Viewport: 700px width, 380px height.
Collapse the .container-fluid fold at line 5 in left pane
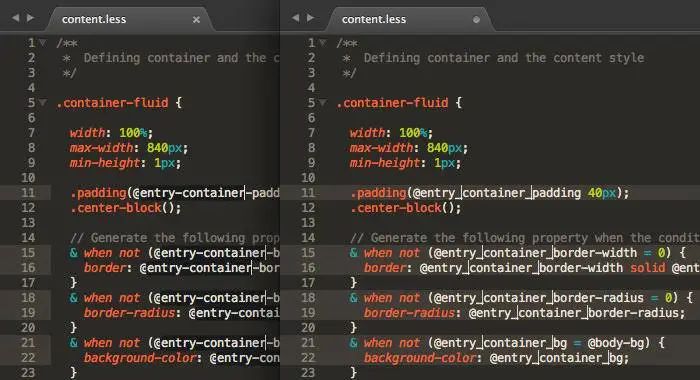click(43, 103)
